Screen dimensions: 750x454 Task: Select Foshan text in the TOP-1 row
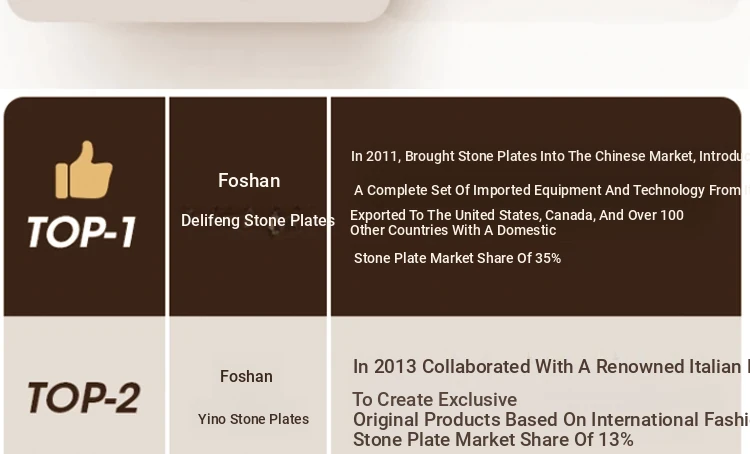(x=249, y=181)
